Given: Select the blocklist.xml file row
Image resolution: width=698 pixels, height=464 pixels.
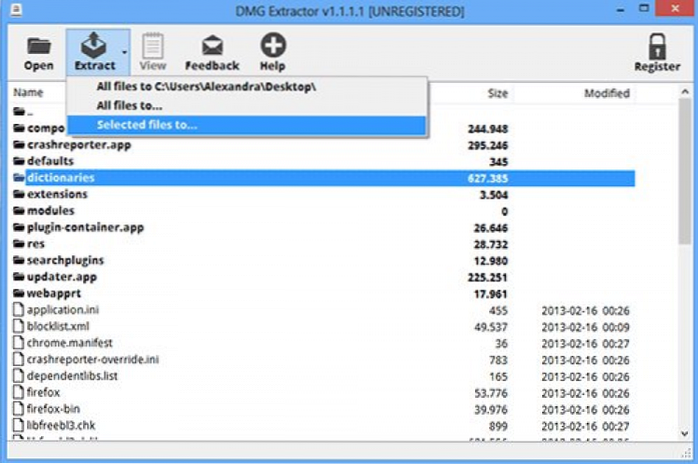Looking at the screenshot, I should pos(60,326).
